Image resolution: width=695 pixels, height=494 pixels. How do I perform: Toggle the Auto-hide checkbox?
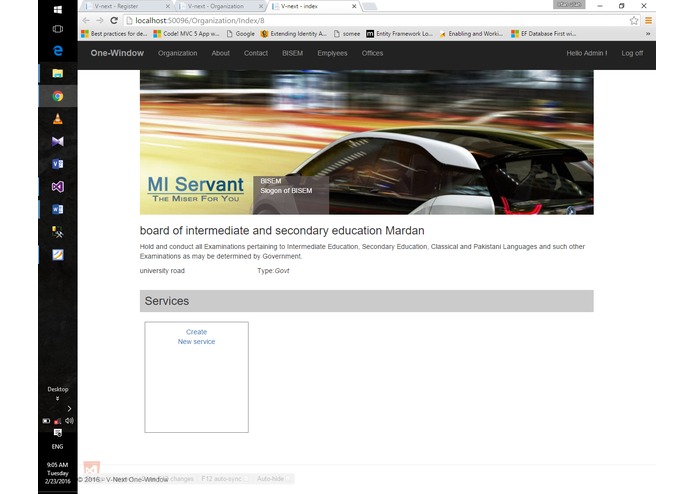pos(289,479)
